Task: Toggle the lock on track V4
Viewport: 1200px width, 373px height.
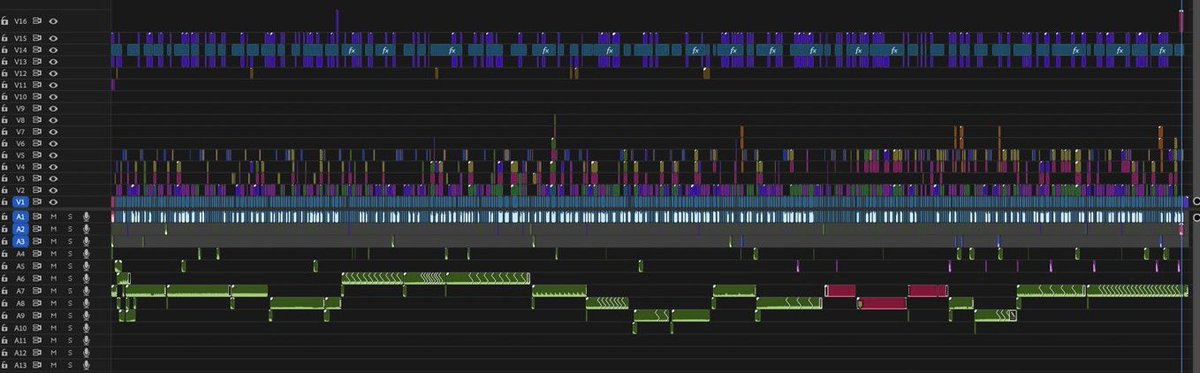Action: [5, 167]
